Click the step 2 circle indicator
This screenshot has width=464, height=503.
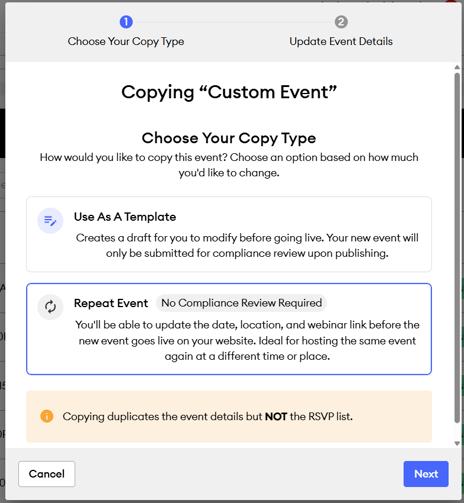(x=341, y=22)
